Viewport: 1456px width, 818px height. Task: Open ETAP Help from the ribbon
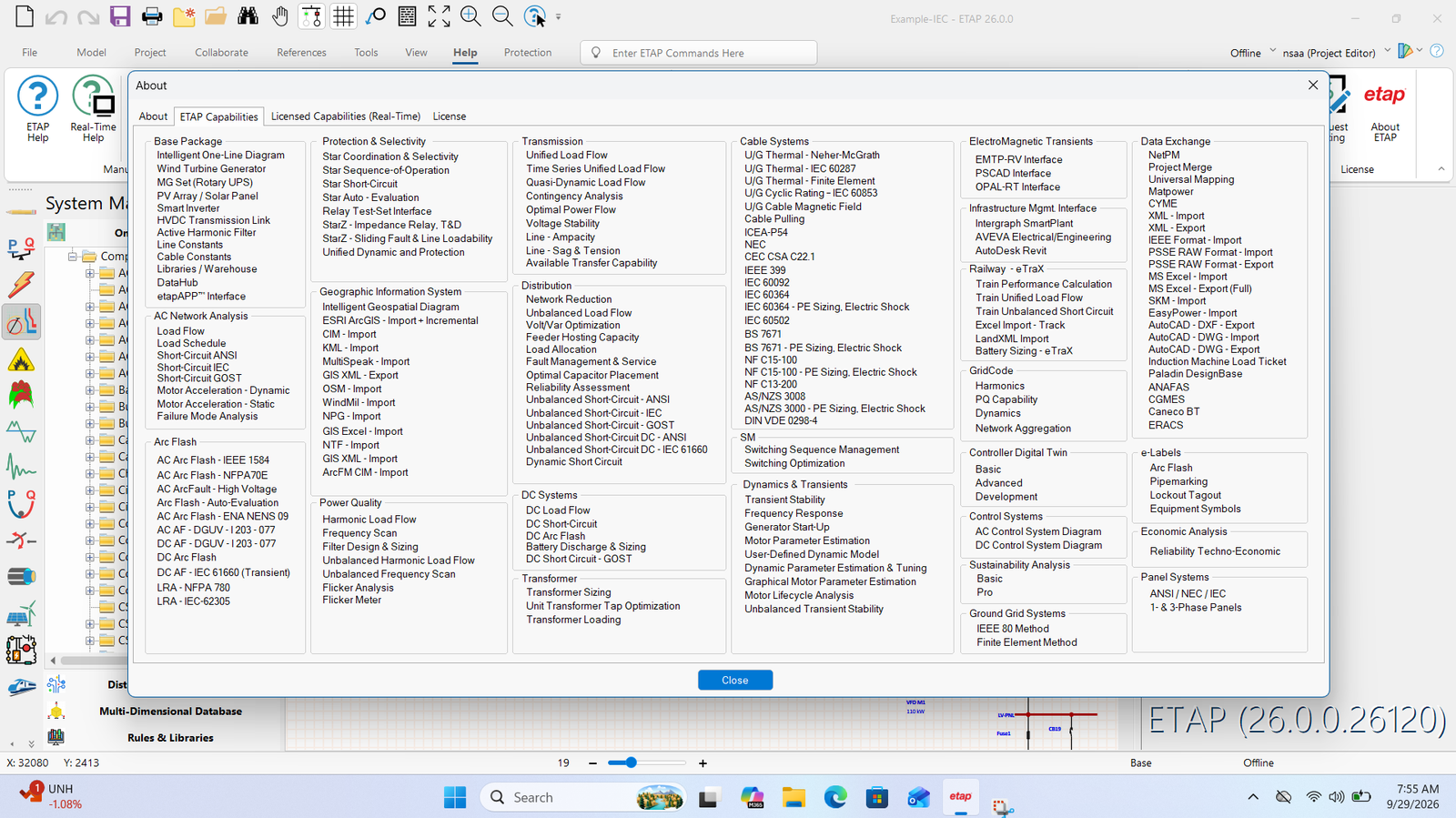tap(37, 109)
